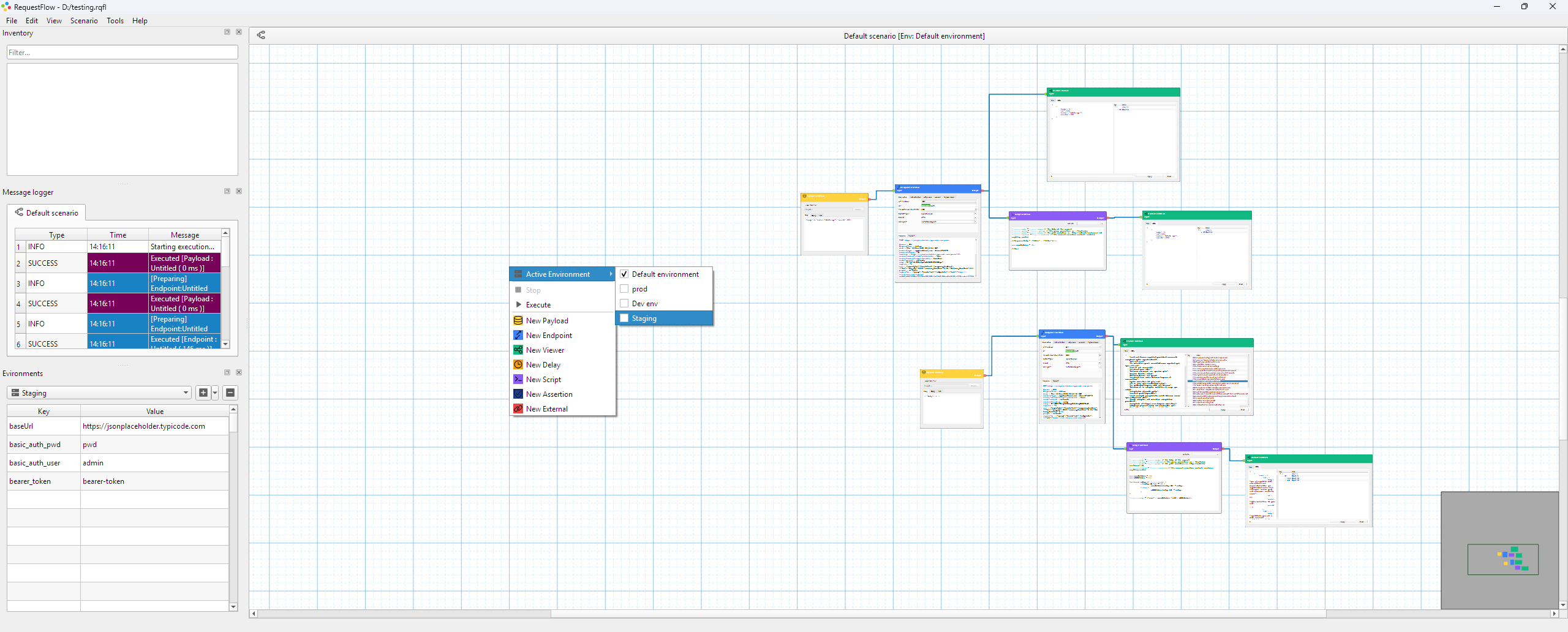Viewport: 1568px width, 632px height.
Task: Add a new environment with plus button
Action: [203, 393]
